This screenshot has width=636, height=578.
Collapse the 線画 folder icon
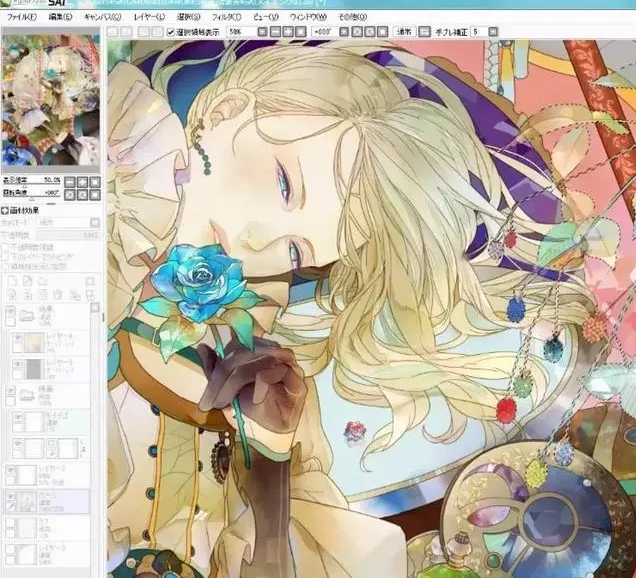[27, 395]
